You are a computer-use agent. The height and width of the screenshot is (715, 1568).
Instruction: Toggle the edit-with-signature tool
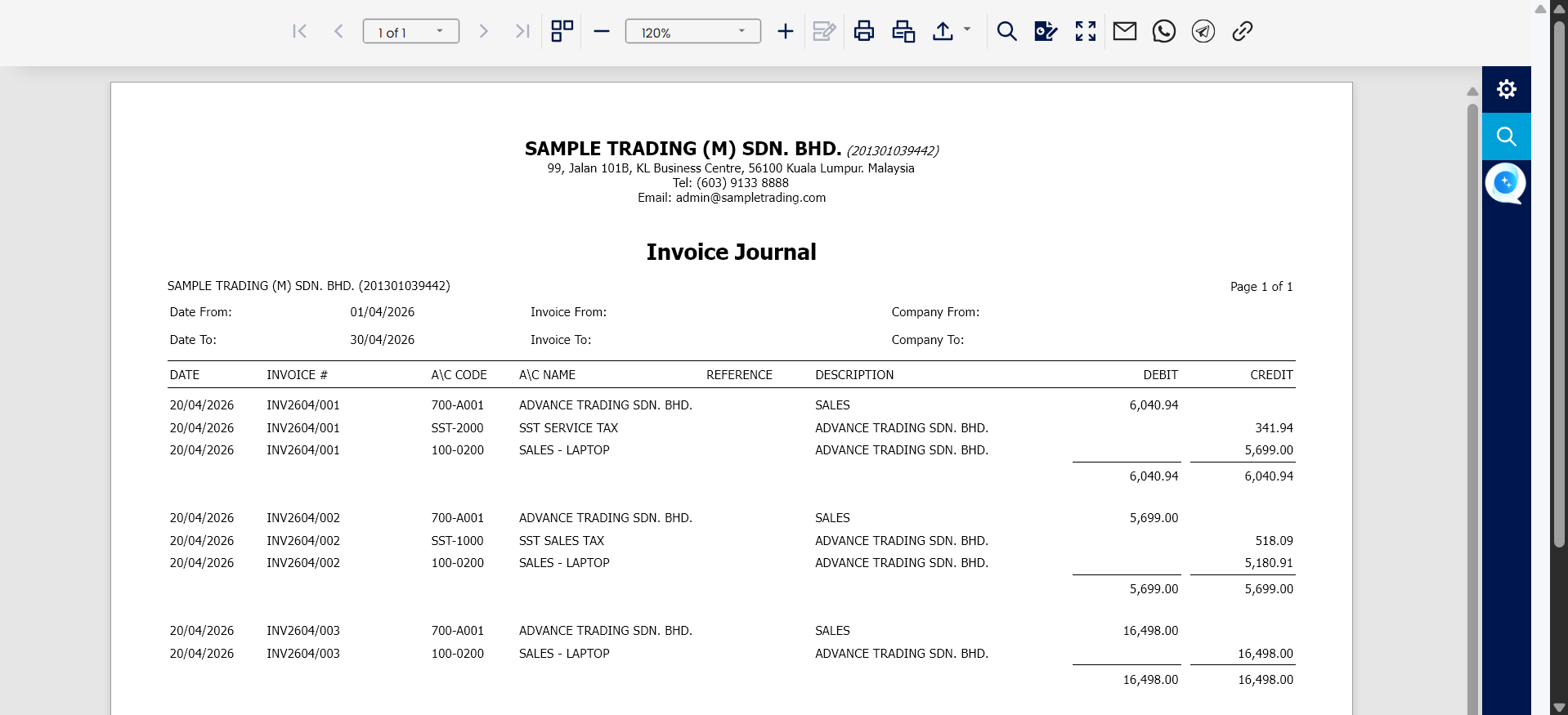pyautogui.click(x=1046, y=32)
